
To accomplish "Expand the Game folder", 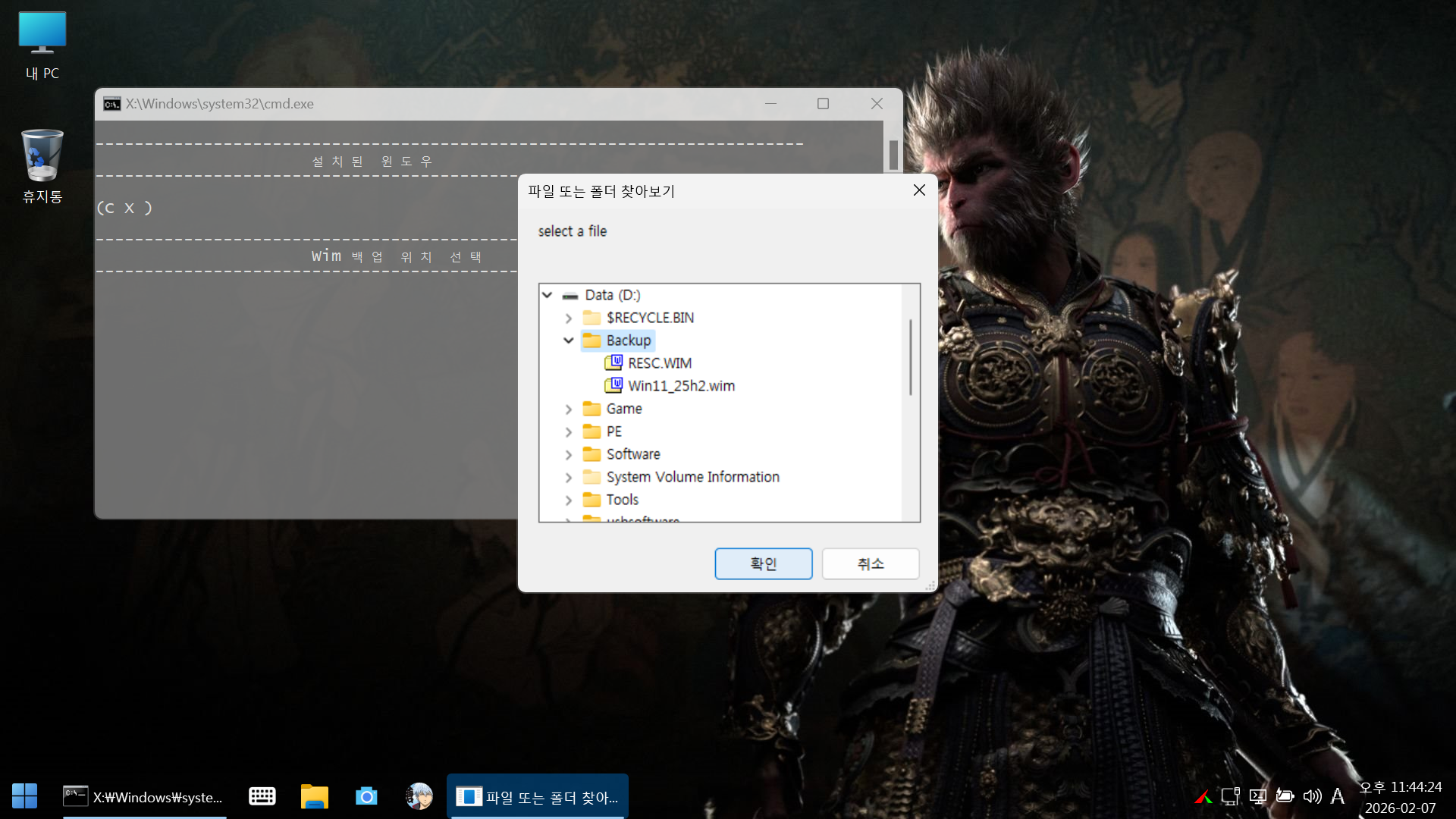I will tap(568, 409).
